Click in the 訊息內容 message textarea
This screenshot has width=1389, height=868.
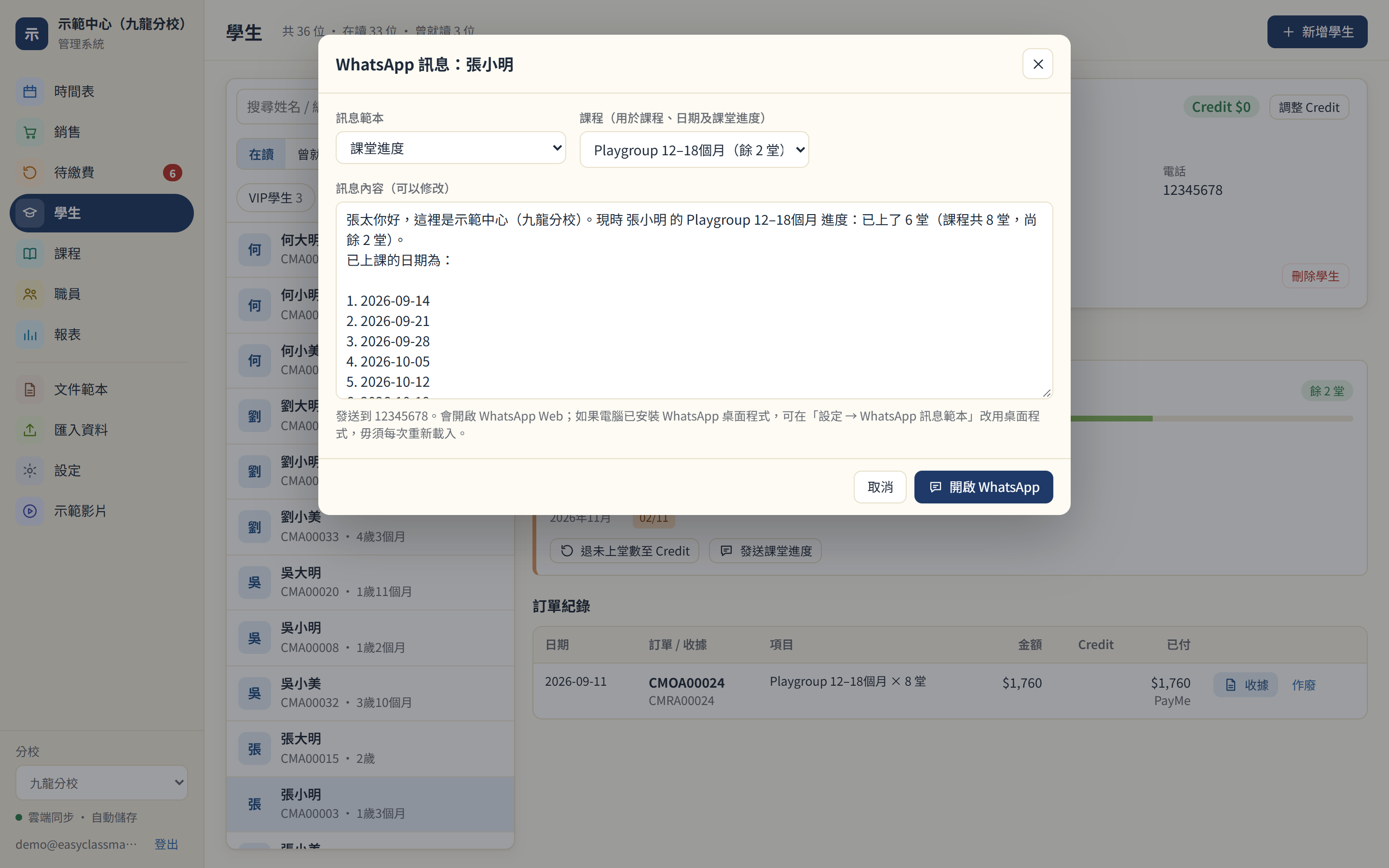(x=694, y=300)
